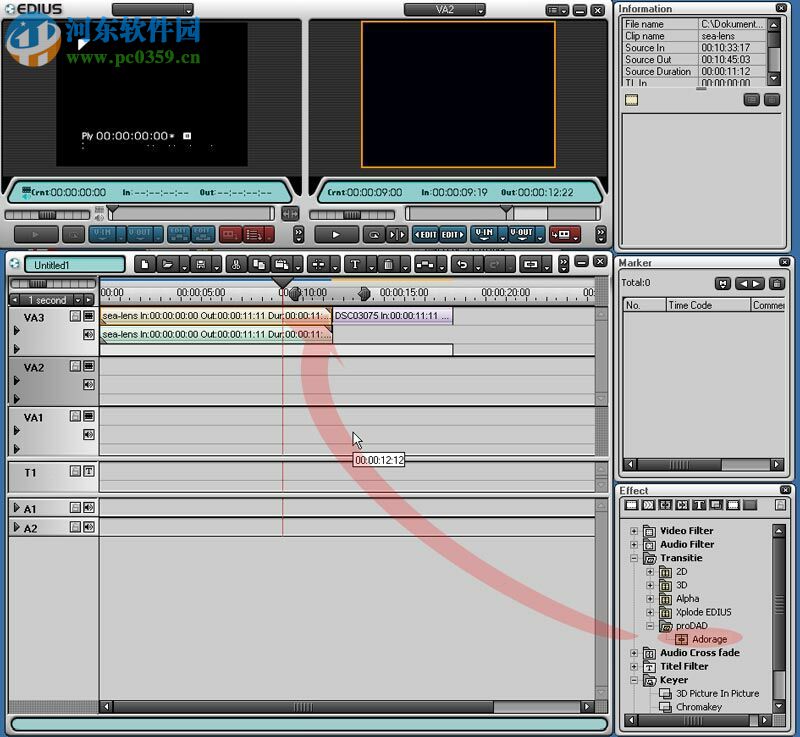
Task: Toggle title visibility on T1 track
Action: (89, 471)
